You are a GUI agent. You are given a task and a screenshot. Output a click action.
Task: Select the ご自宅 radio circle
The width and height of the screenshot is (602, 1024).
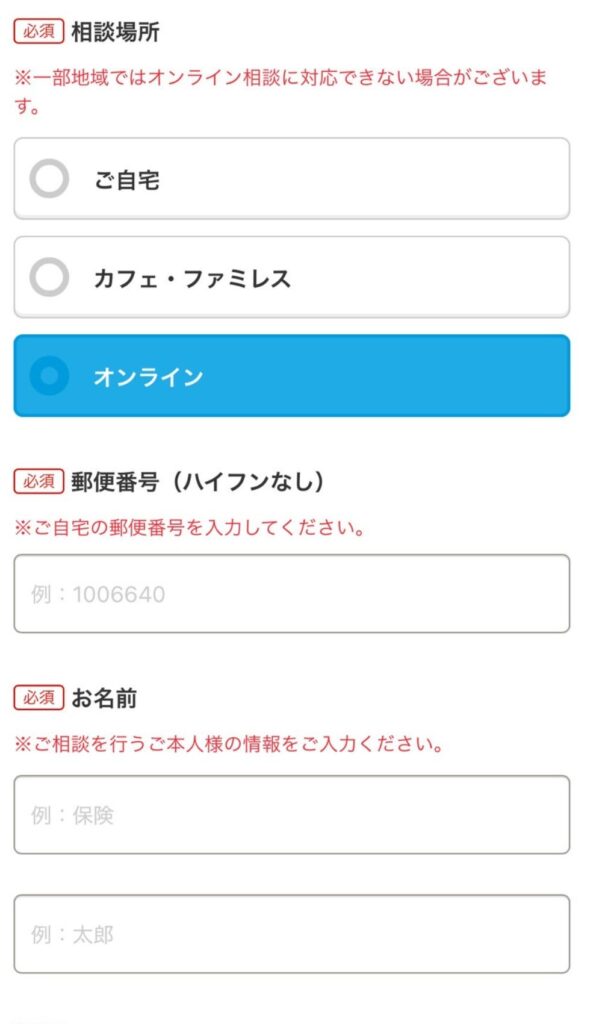49,180
